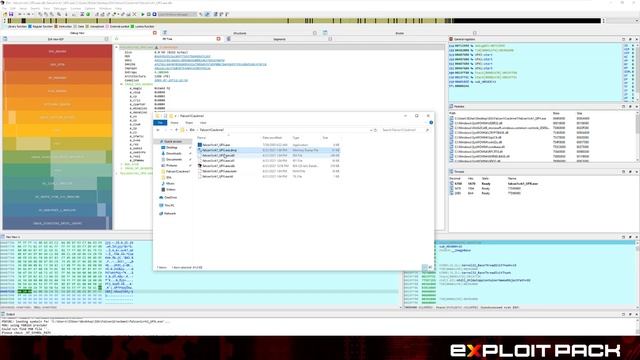Image resolution: width=640 pixels, height=360 pixels.
Task: Open the Windows menu in IDA
Action: pyautogui.click(x=105, y=8)
